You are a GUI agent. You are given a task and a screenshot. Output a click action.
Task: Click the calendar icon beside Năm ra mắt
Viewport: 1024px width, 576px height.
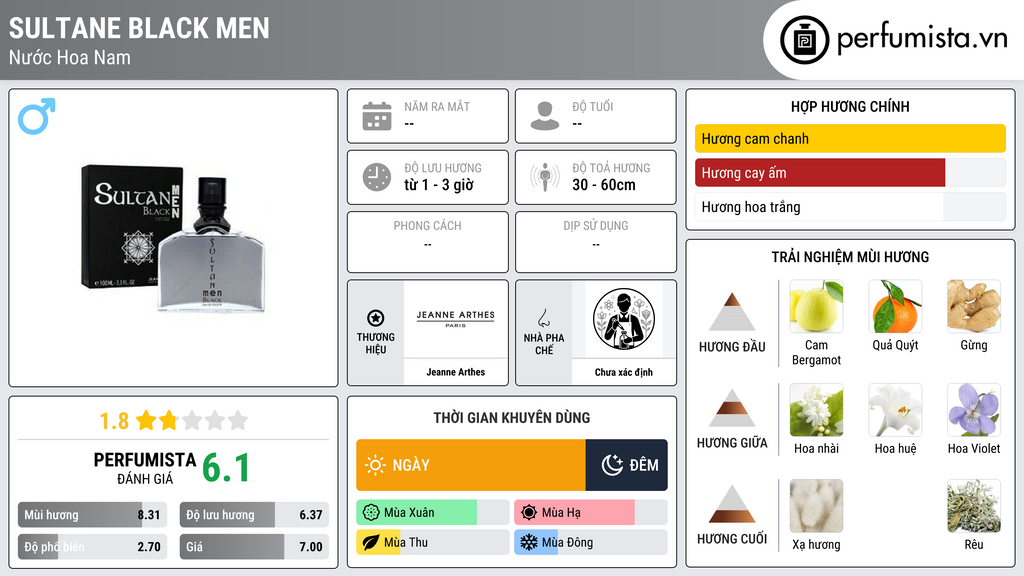377,116
